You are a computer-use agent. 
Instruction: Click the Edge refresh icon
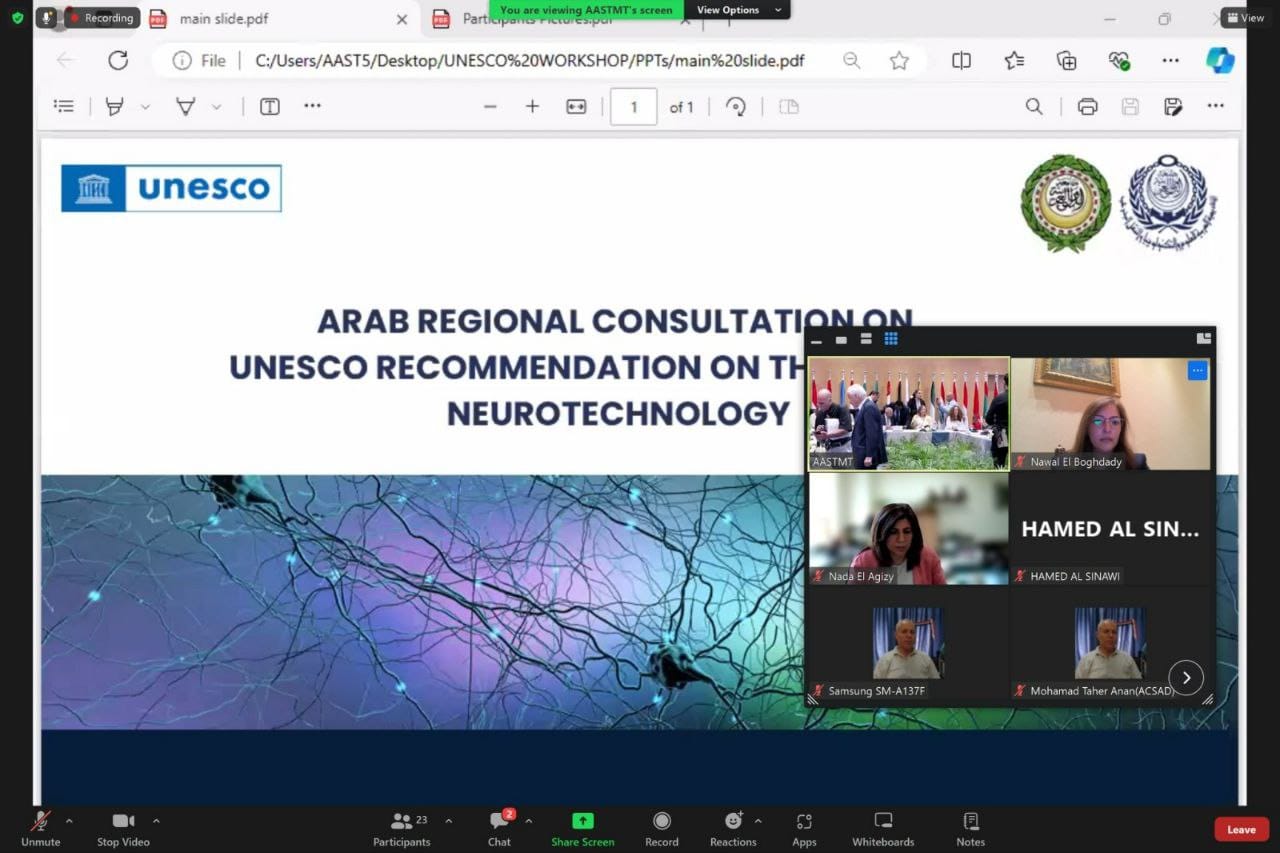coord(118,60)
